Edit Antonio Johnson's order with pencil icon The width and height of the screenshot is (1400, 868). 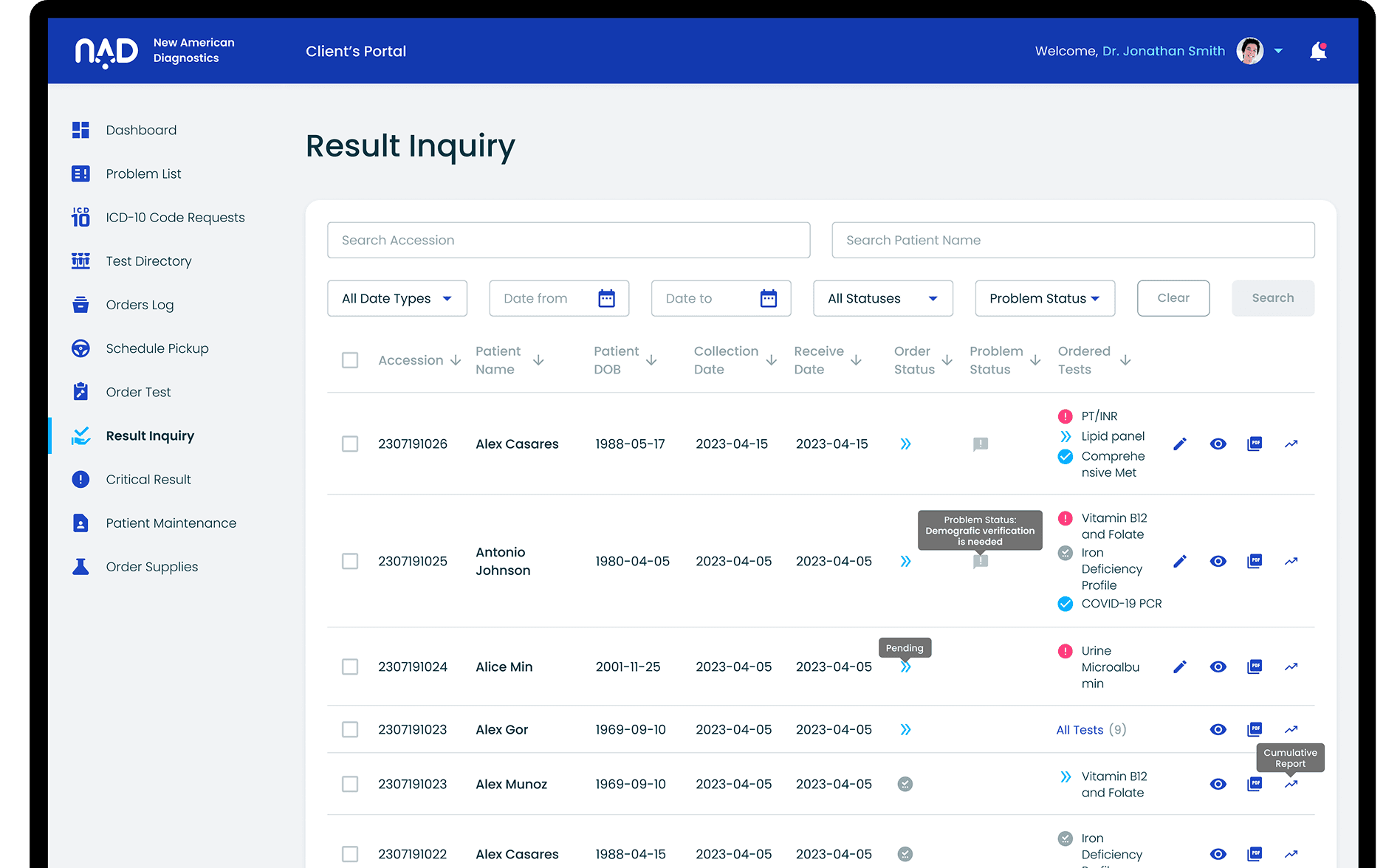(x=1180, y=561)
